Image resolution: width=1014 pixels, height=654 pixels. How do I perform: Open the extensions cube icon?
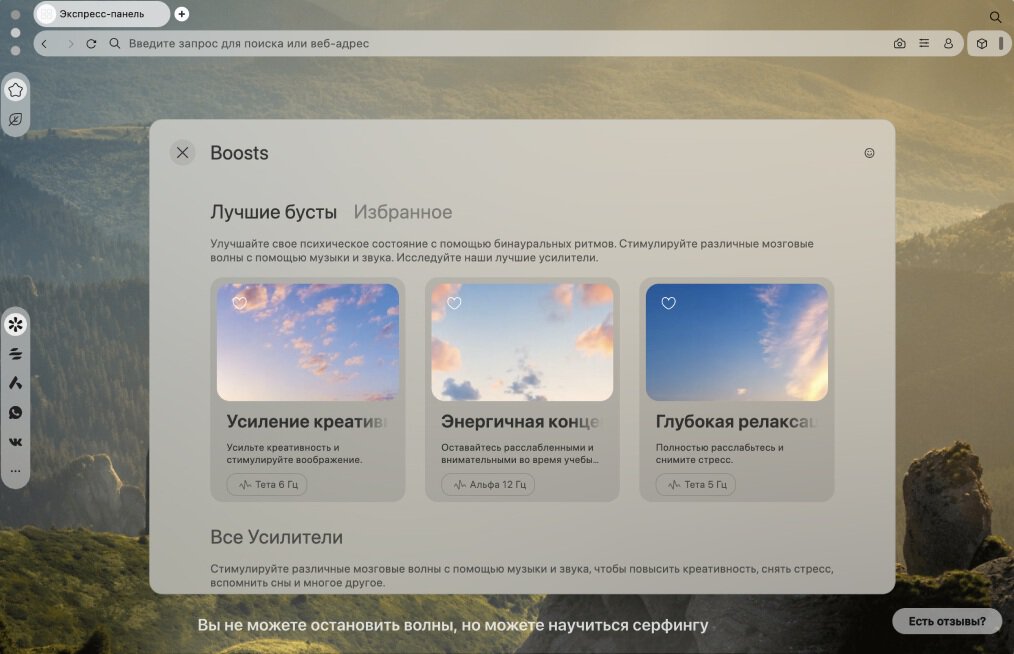982,43
